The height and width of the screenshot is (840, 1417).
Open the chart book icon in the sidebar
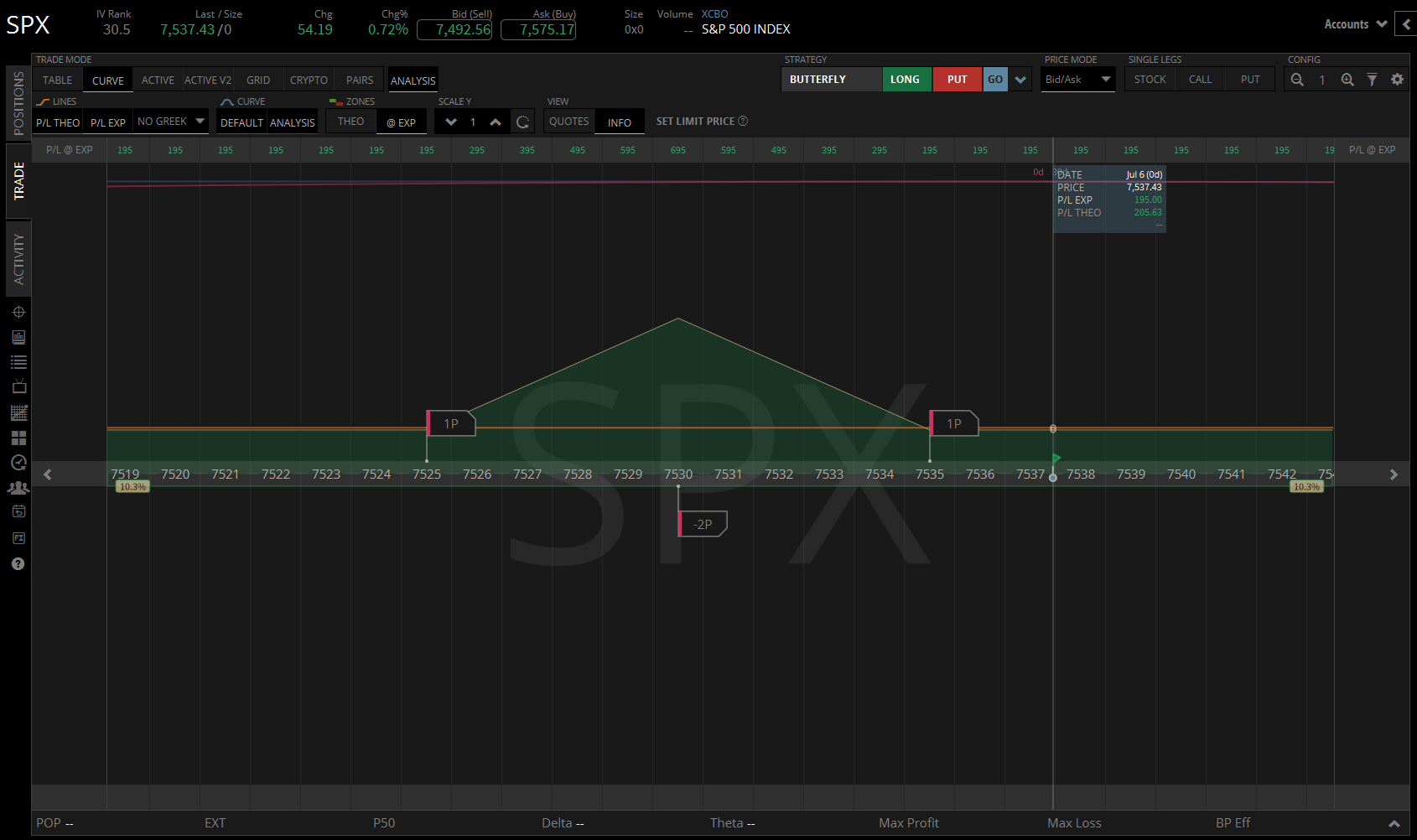click(x=18, y=337)
